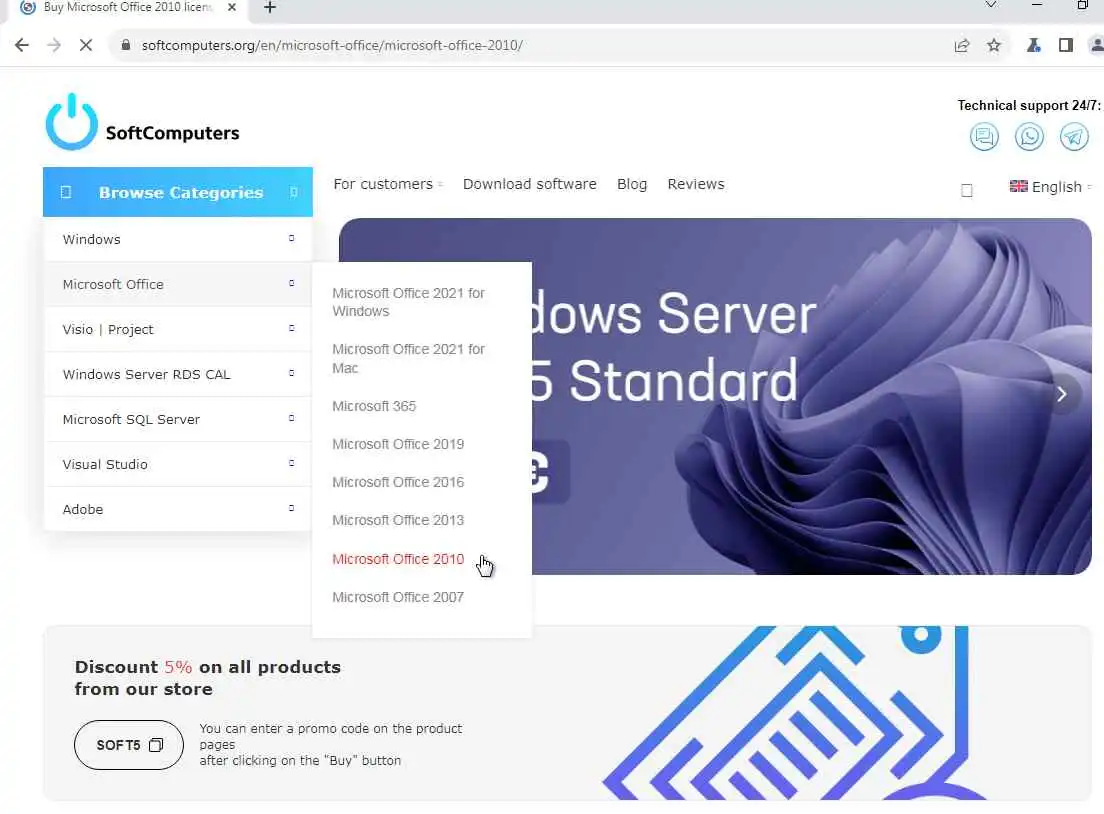
Task: Open the browser extensions flask icon
Action: pos(1034,45)
